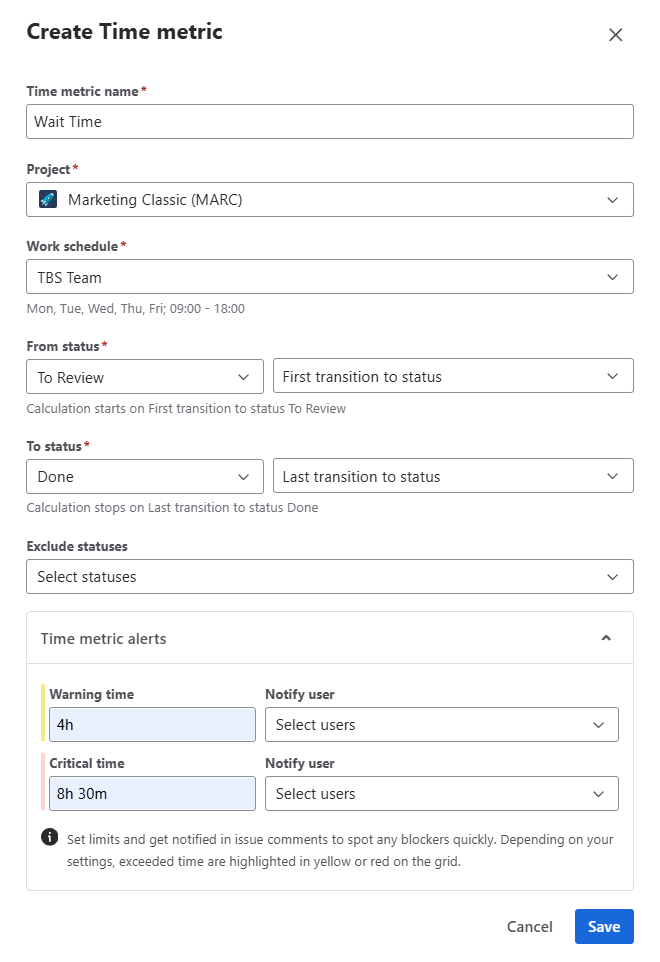Change the First transition to status option
This screenshot has height=962, width=660.
point(452,377)
